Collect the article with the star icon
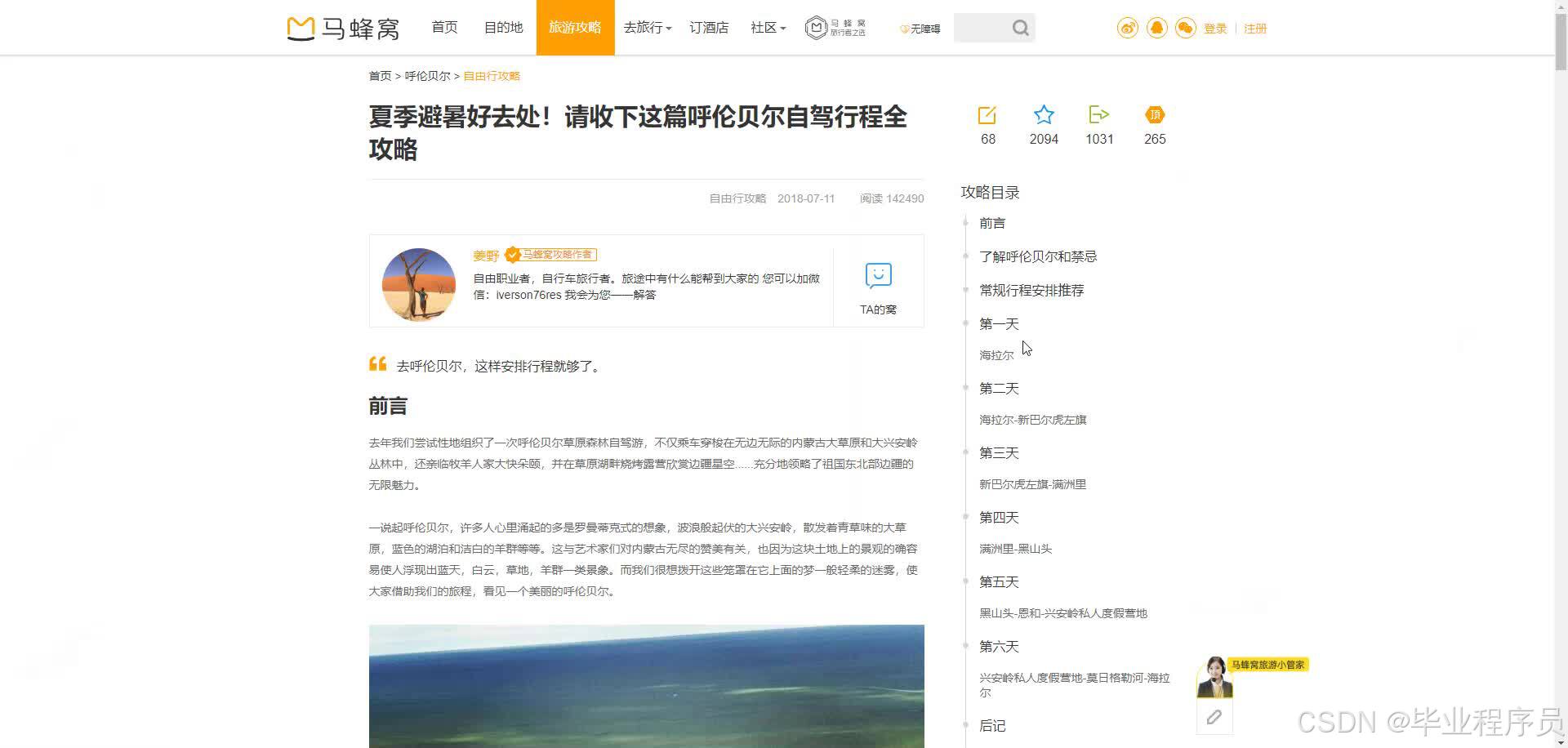This screenshot has height=748, width=1568. pyautogui.click(x=1043, y=115)
